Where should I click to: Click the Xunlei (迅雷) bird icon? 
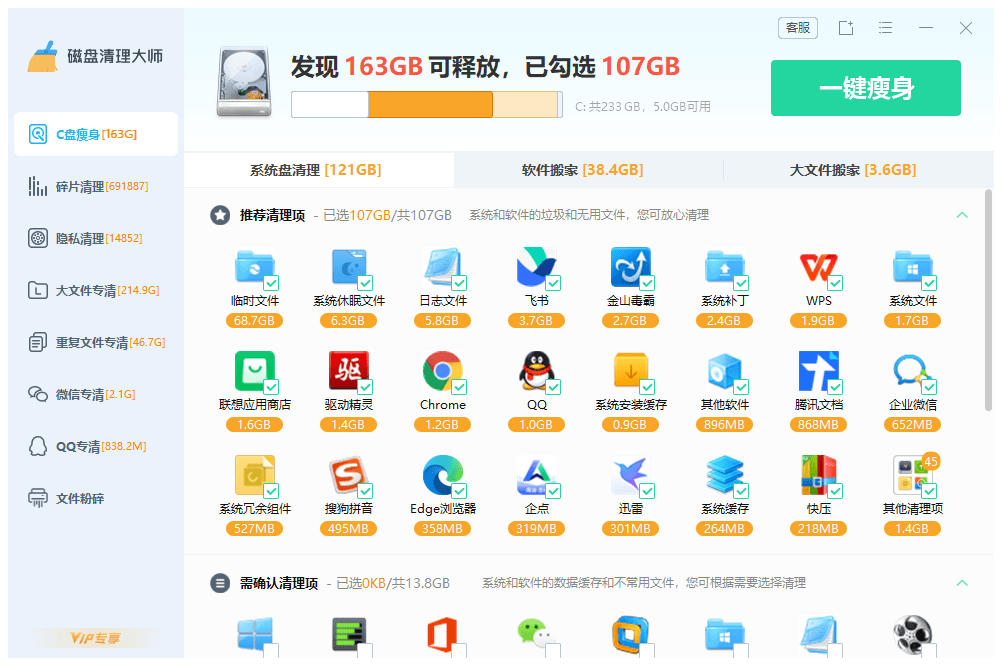click(x=630, y=476)
